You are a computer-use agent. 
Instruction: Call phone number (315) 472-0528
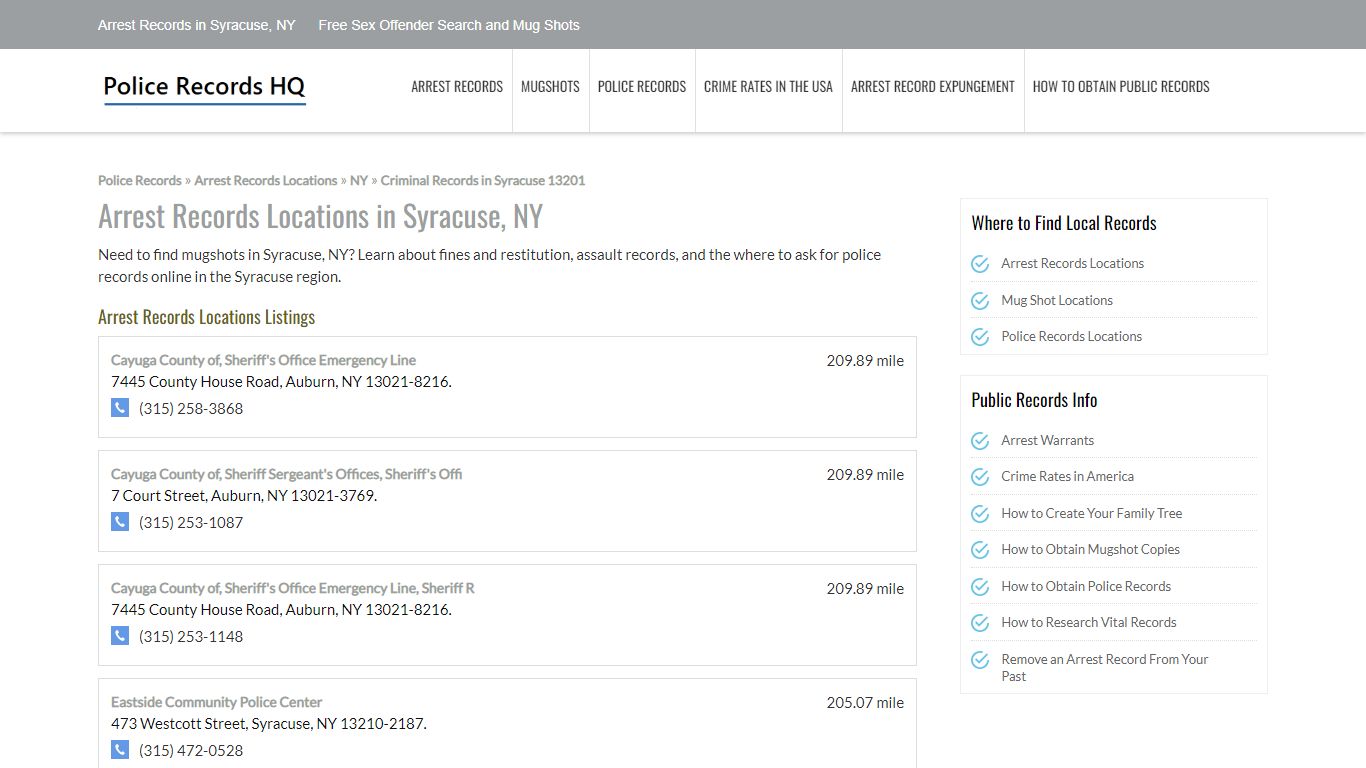click(191, 750)
